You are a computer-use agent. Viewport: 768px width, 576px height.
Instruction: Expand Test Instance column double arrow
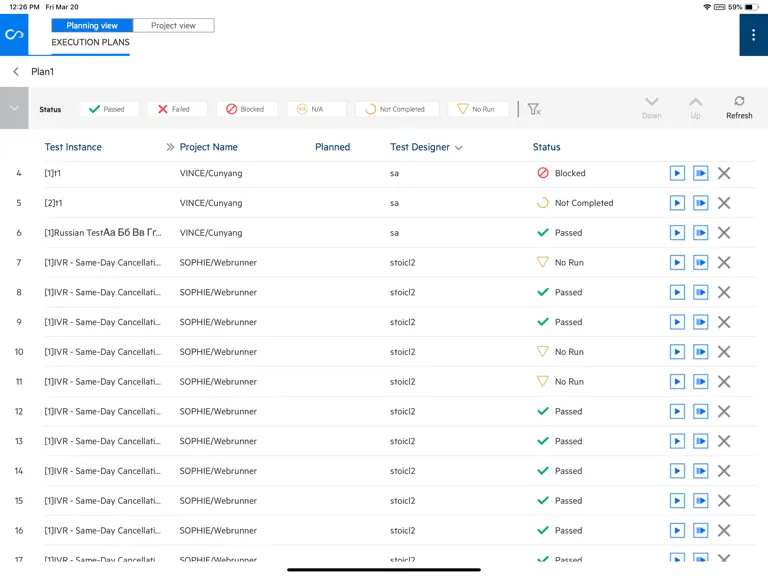click(170, 147)
